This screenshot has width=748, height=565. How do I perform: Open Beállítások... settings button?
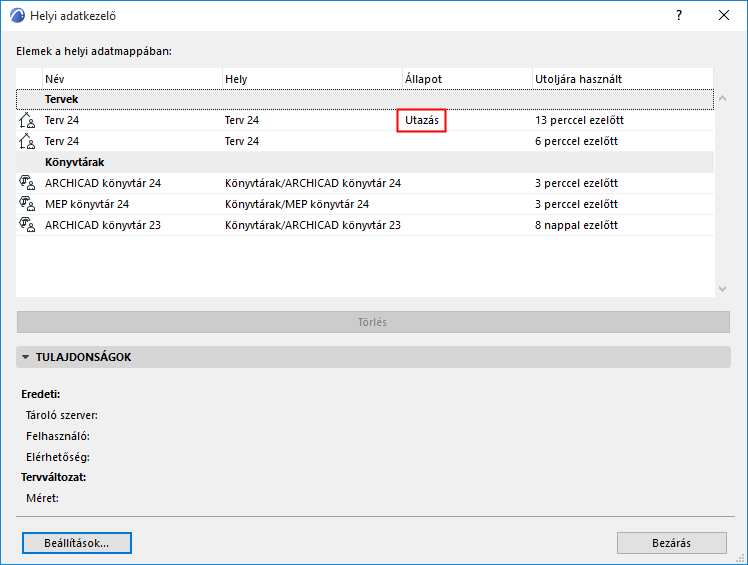[x=77, y=543]
